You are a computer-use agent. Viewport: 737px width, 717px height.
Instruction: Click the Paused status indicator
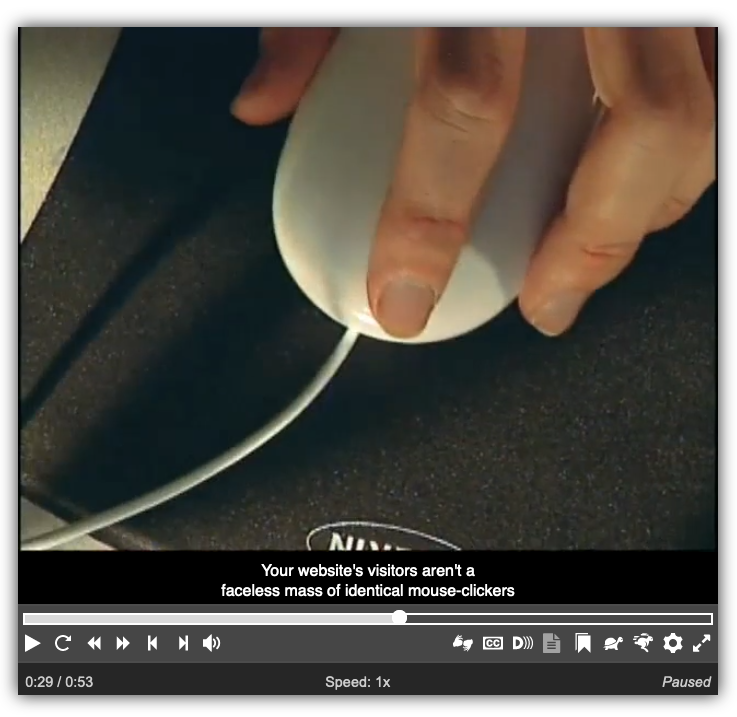(x=686, y=682)
